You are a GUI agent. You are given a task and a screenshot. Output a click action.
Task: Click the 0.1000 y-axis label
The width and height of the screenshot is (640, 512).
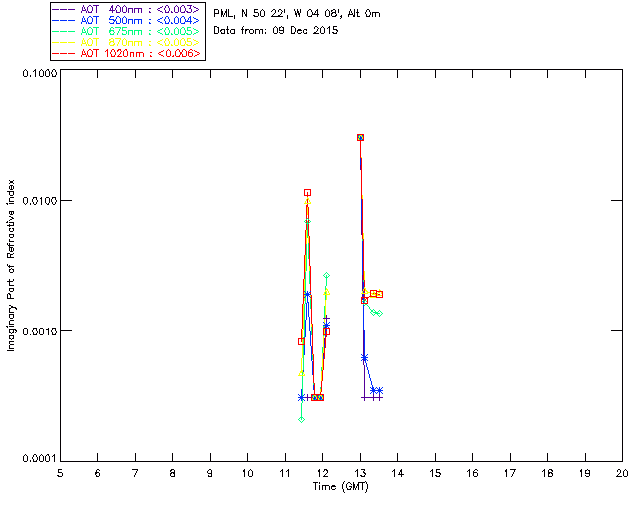(39, 73)
